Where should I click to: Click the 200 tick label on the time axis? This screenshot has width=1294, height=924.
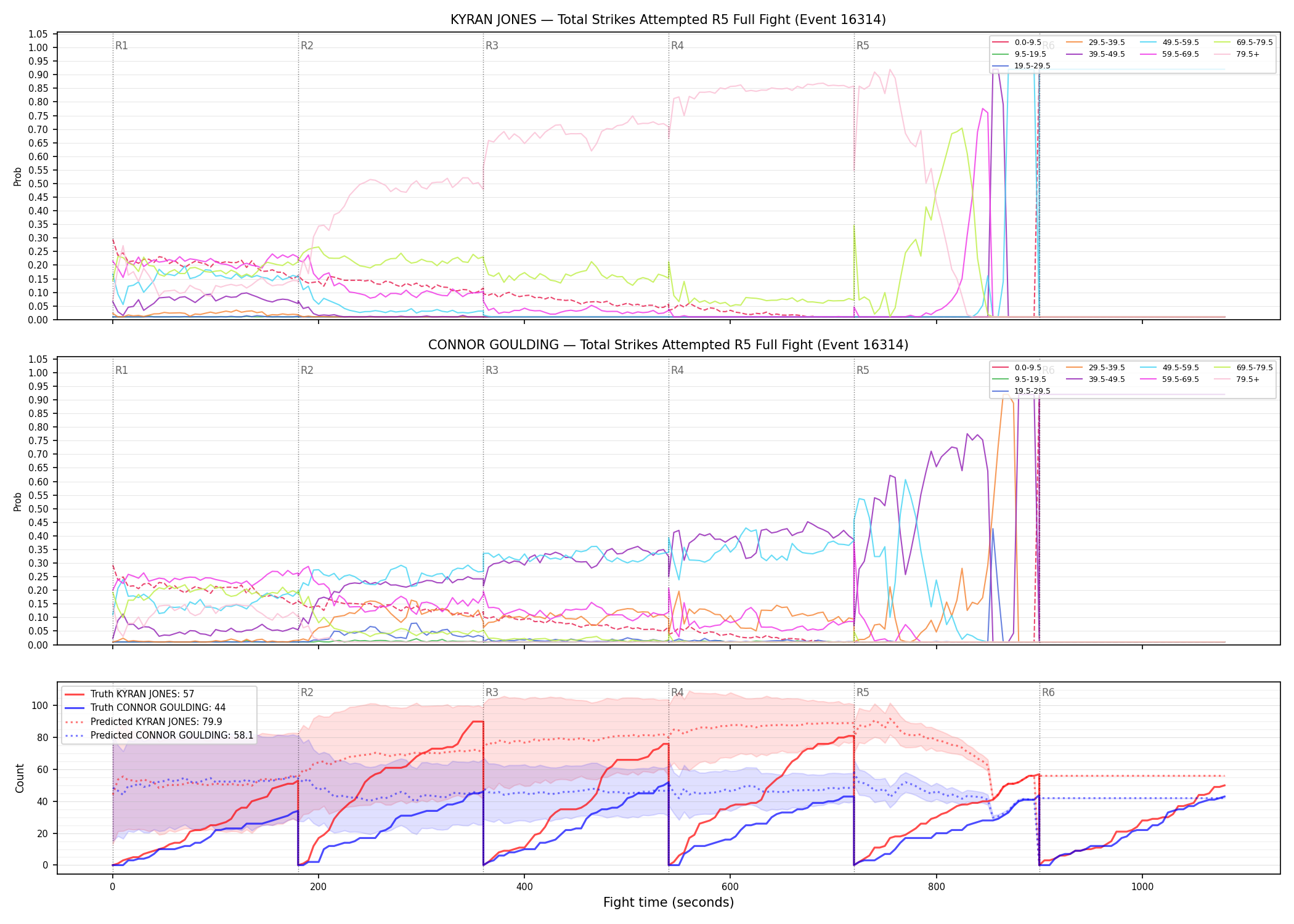(318, 887)
